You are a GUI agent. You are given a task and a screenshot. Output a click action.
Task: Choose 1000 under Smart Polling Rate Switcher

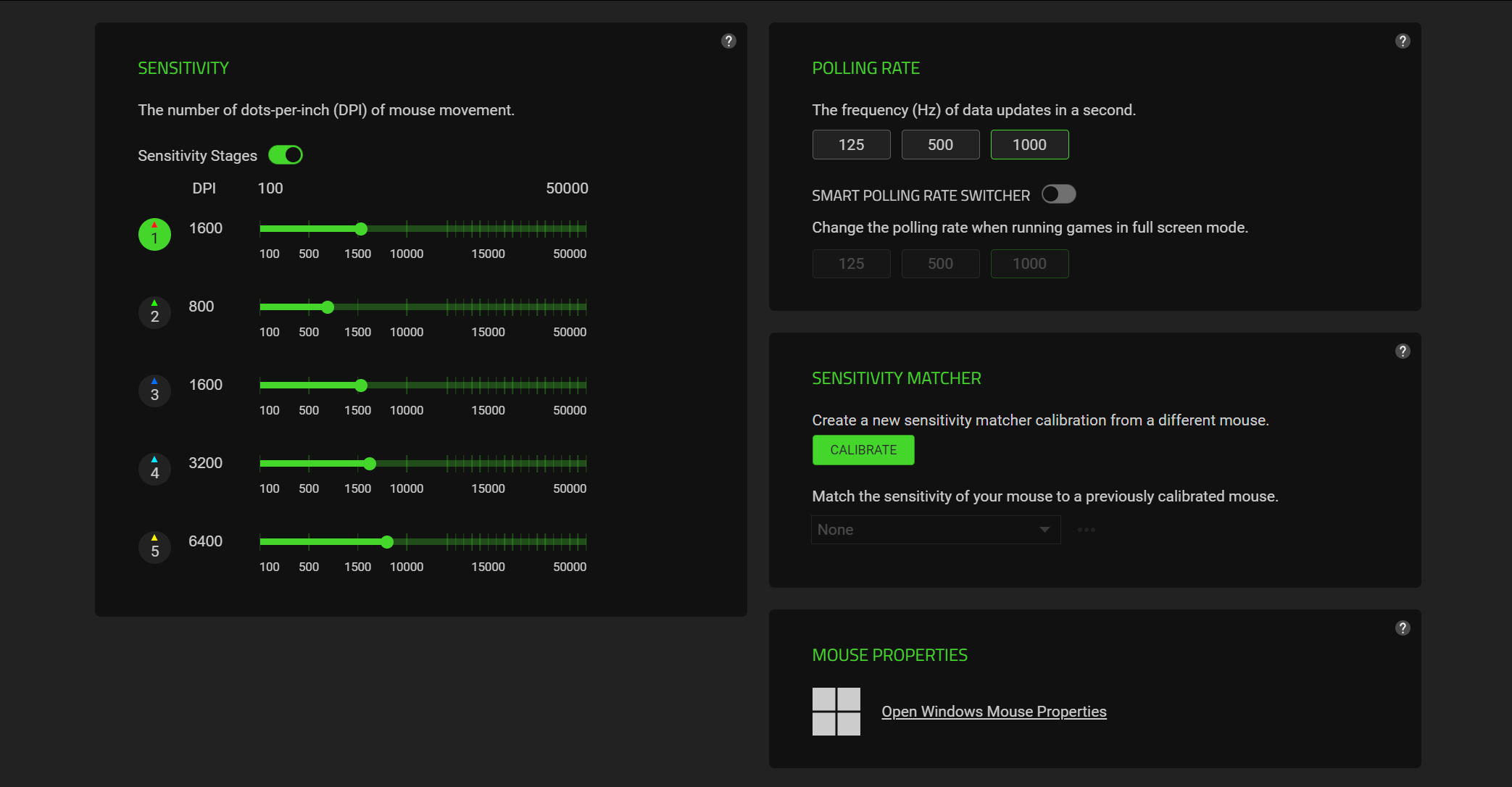[x=1029, y=264]
